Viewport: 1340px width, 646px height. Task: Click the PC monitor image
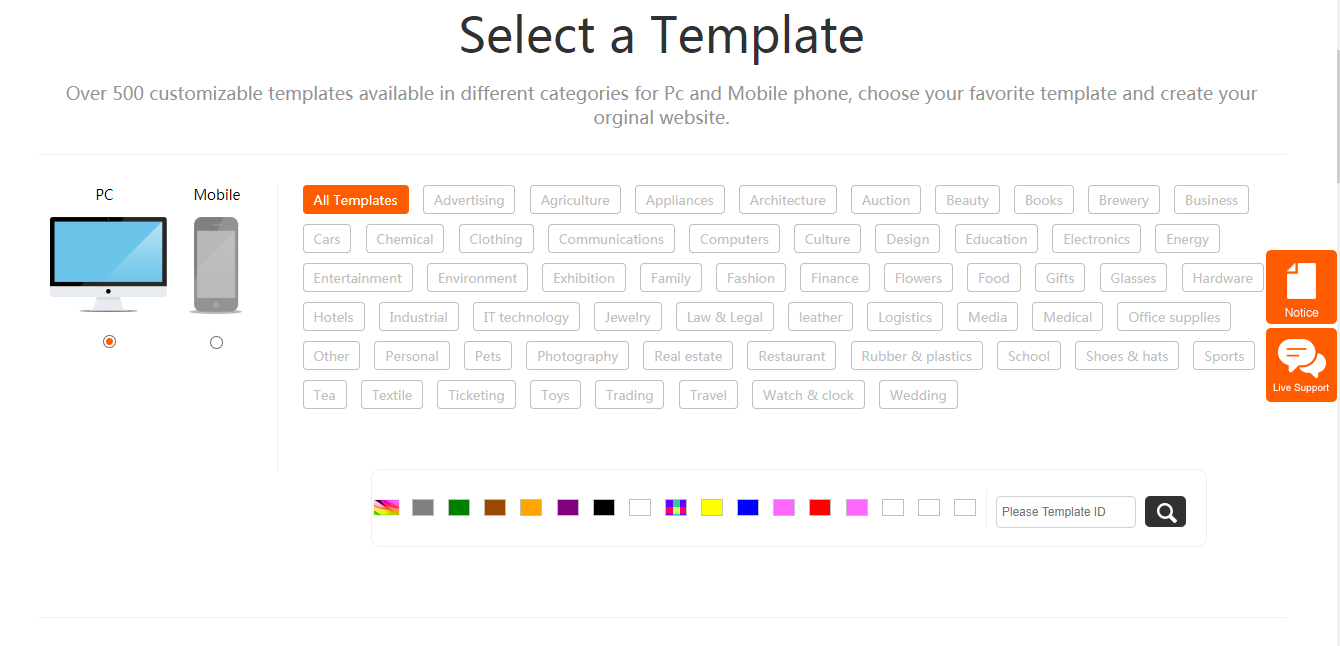[x=109, y=264]
